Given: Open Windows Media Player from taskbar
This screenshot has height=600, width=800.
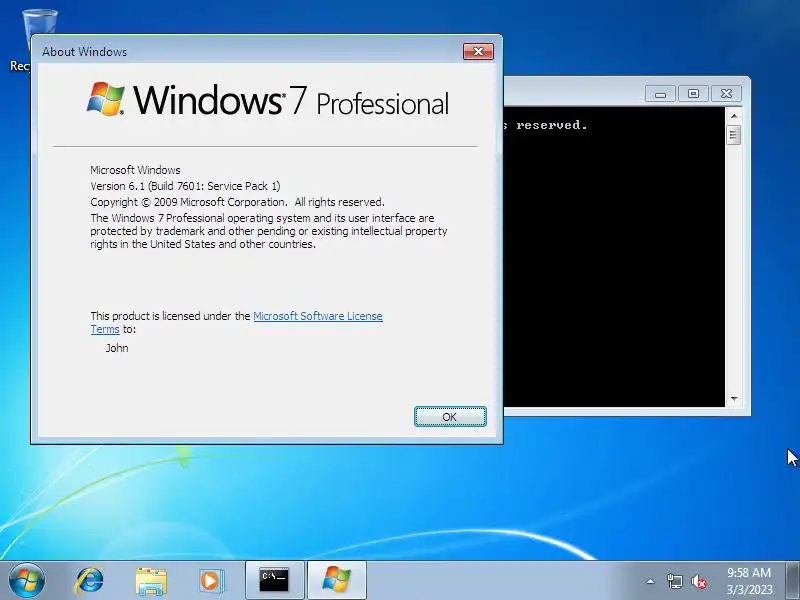Looking at the screenshot, I should coord(211,581).
